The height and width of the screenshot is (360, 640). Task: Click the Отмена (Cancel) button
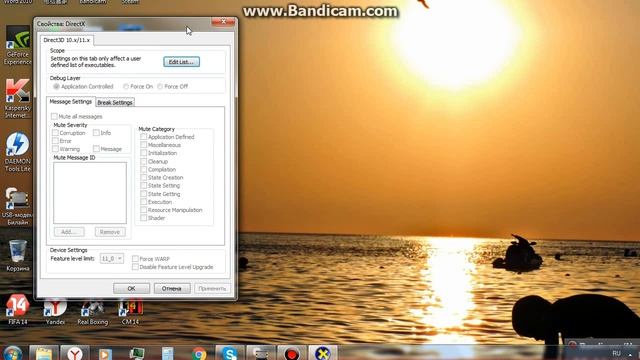172,288
